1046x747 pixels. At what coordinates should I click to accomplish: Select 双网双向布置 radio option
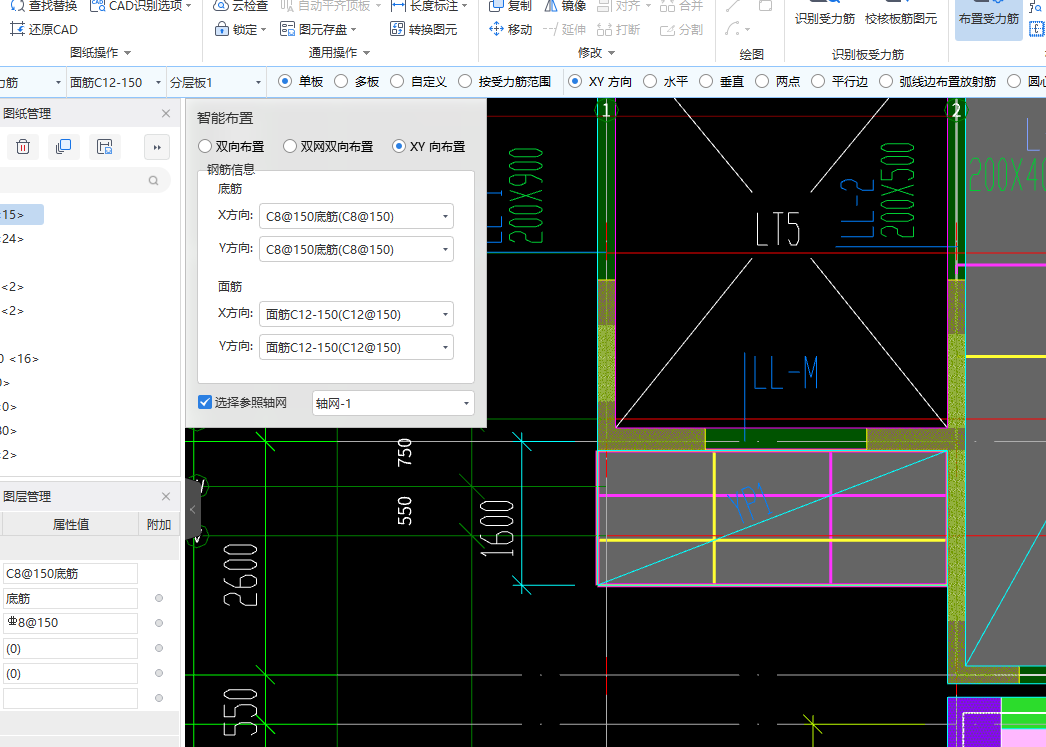click(x=328, y=146)
